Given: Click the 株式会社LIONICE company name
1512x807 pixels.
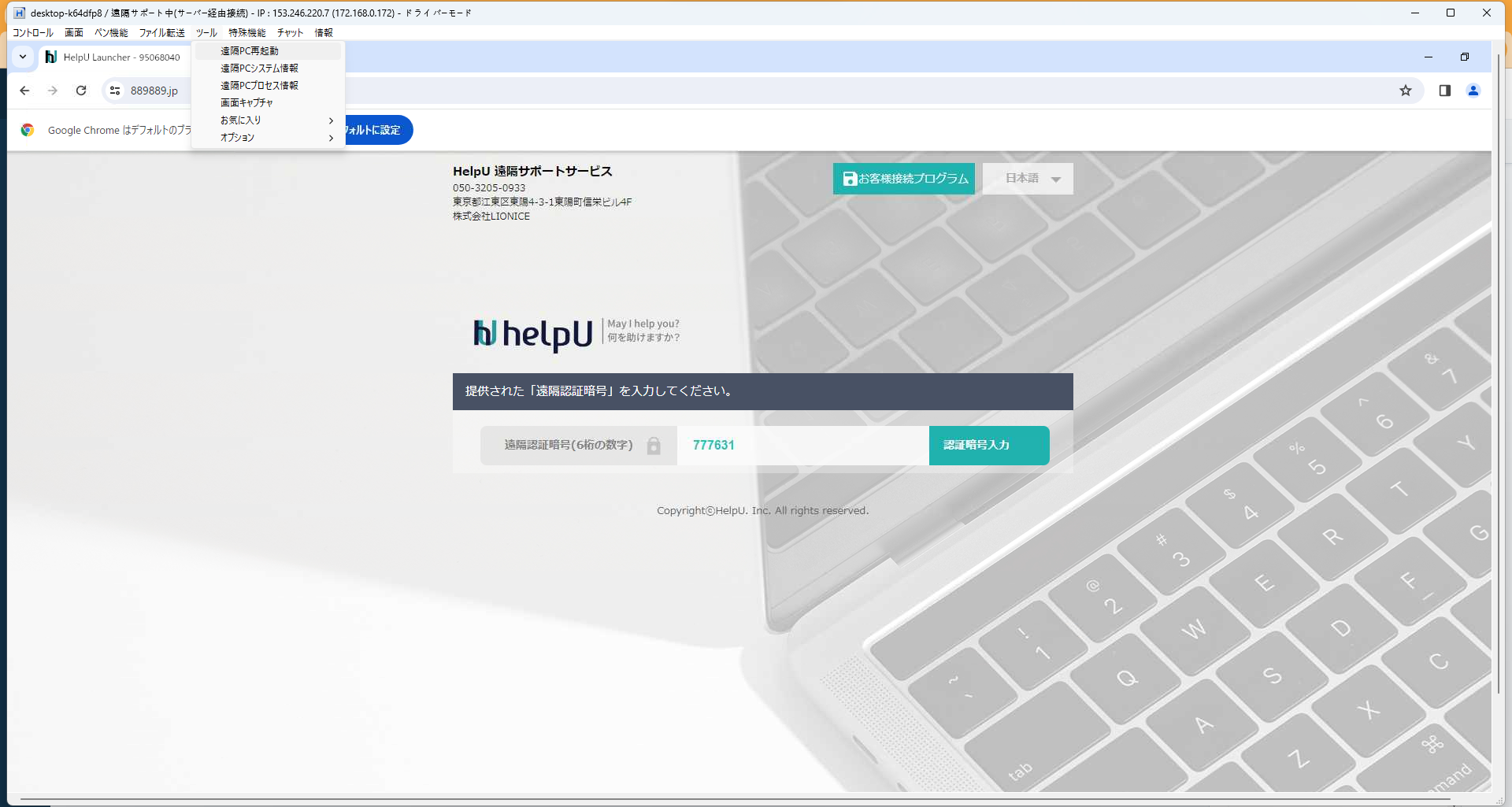Looking at the screenshot, I should (x=491, y=216).
